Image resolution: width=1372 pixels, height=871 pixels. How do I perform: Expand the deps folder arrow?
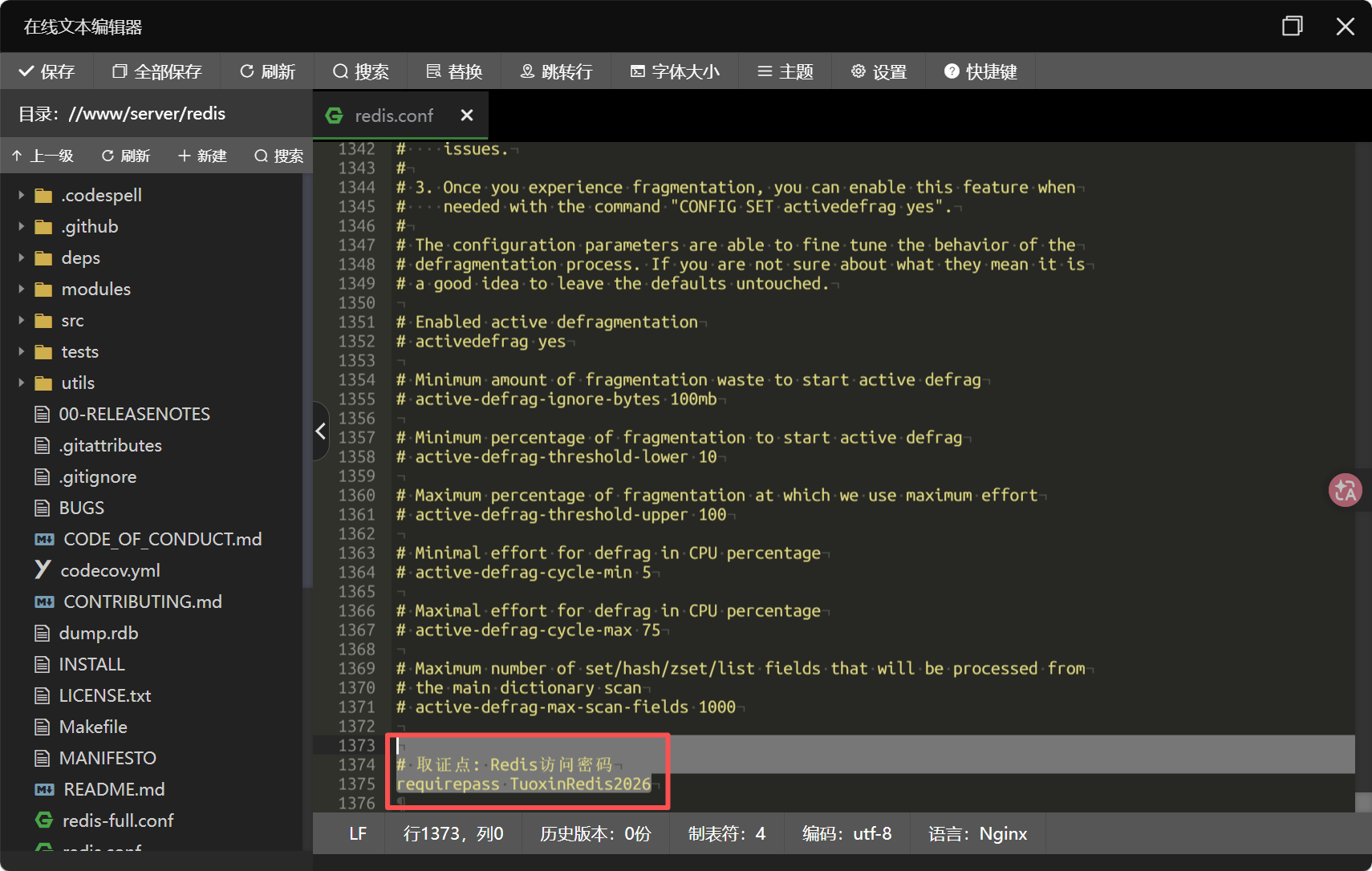point(22,257)
